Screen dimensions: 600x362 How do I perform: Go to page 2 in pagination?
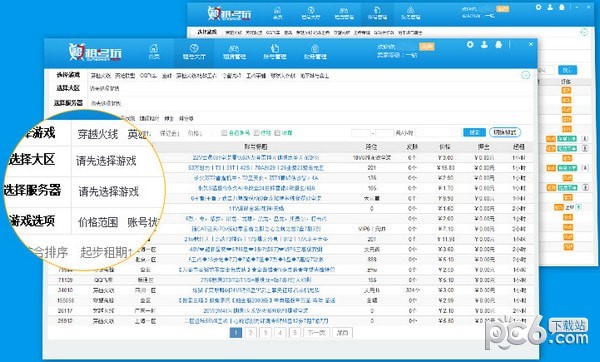(251, 333)
